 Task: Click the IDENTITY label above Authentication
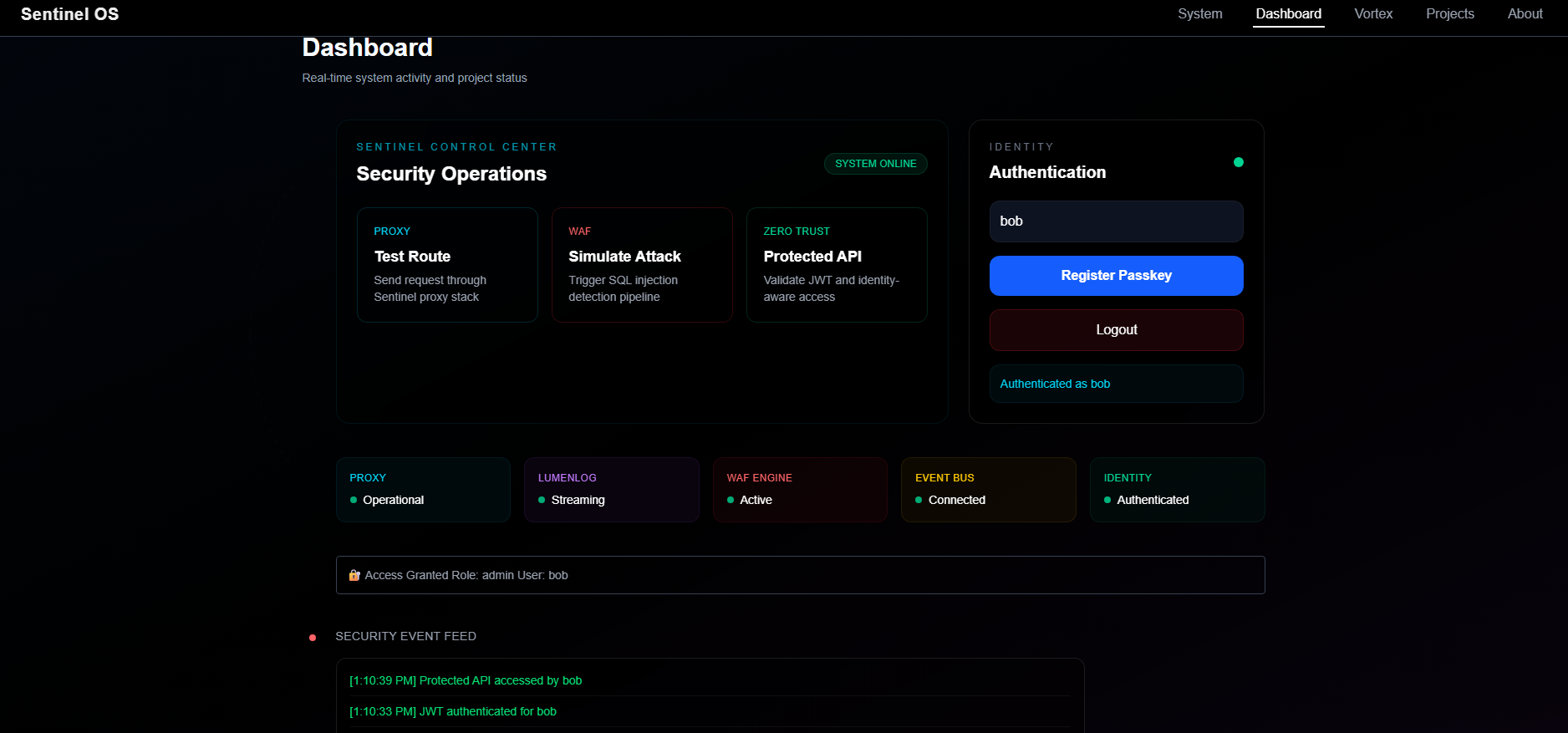[1021, 147]
